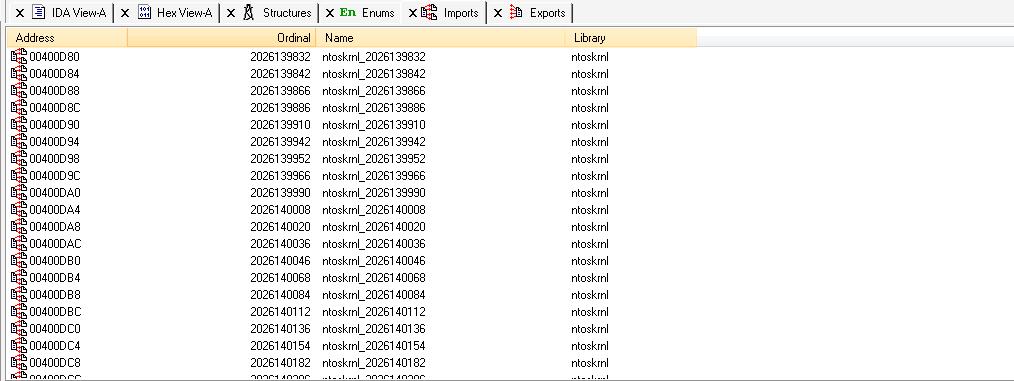Click import icon for address 00400DA0

click(x=19, y=193)
